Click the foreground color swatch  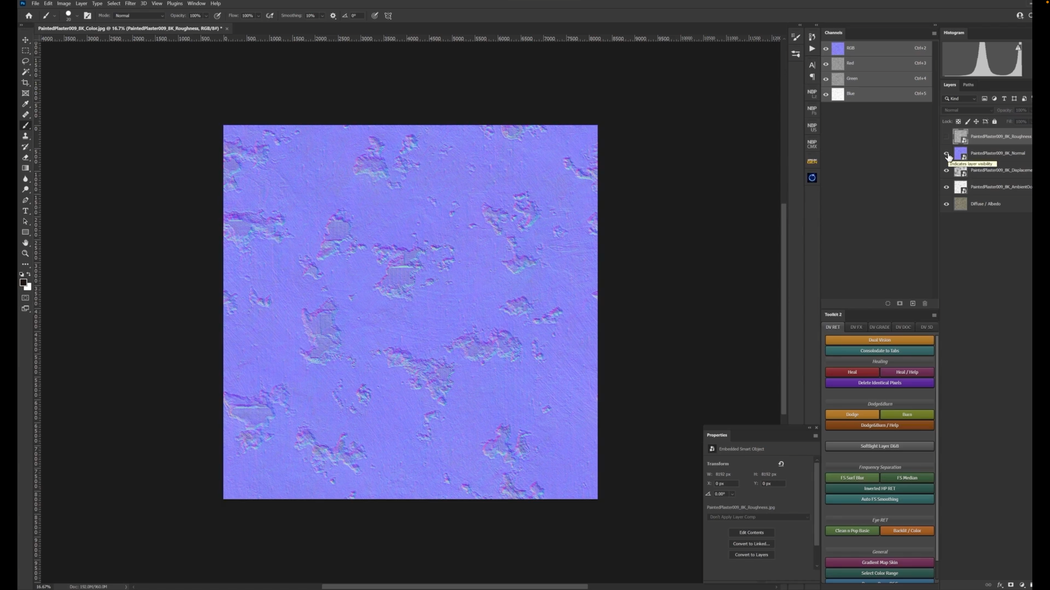[x=22, y=281]
